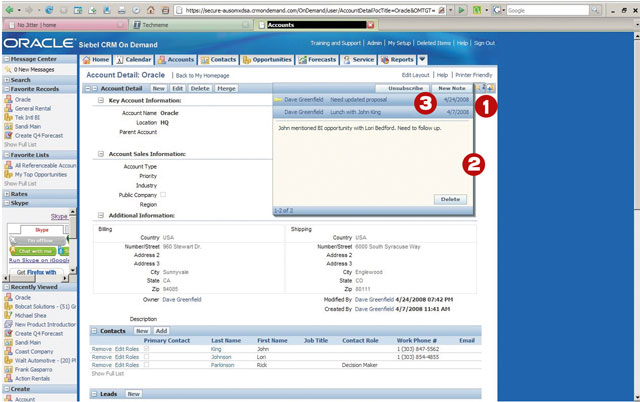Collapse the Account Sales Information section
Image resolution: width=640 pixels, height=402 pixels.
pyautogui.click(x=101, y=154)
